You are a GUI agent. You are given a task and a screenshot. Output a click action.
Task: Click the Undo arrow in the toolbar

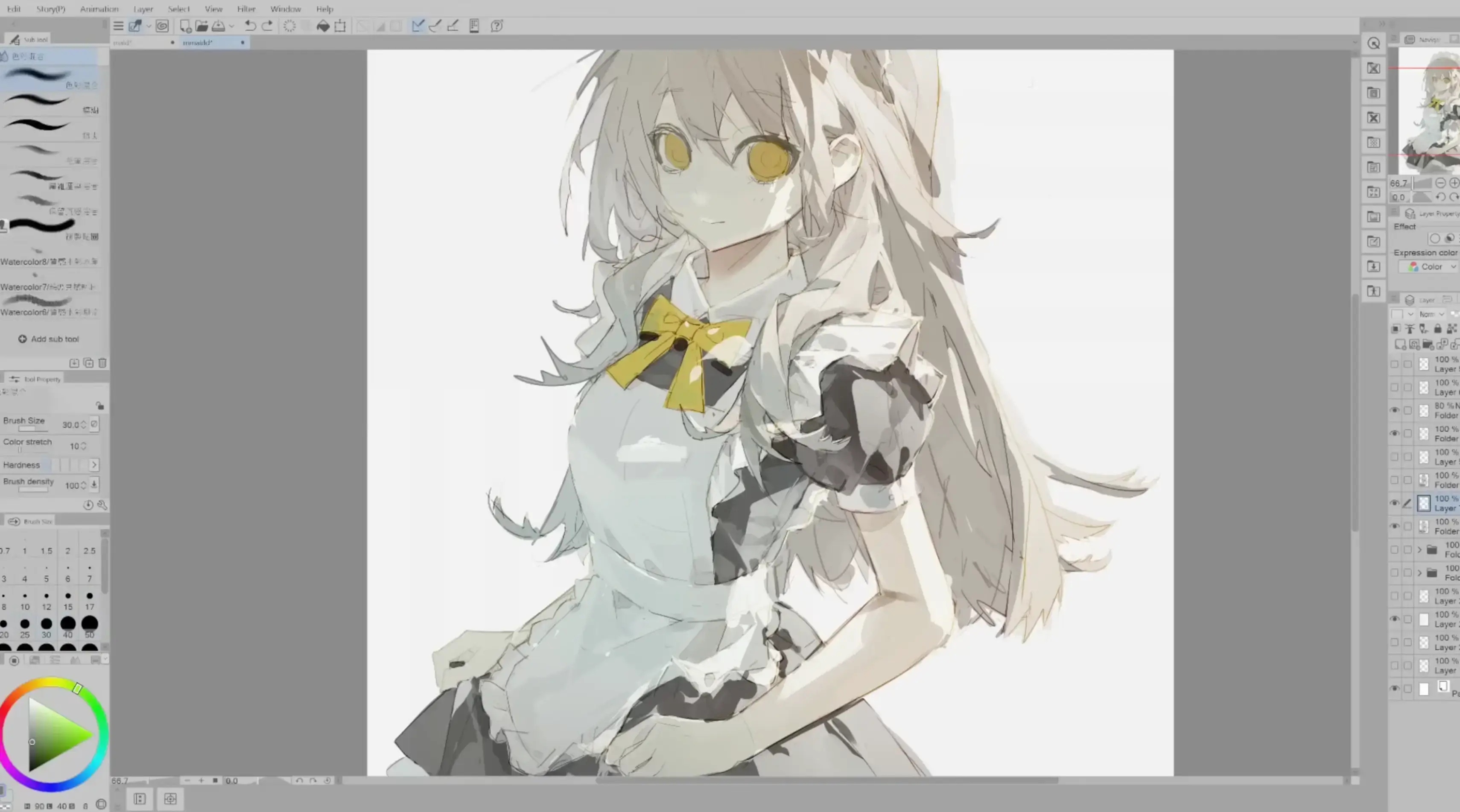tap(250, 26)
